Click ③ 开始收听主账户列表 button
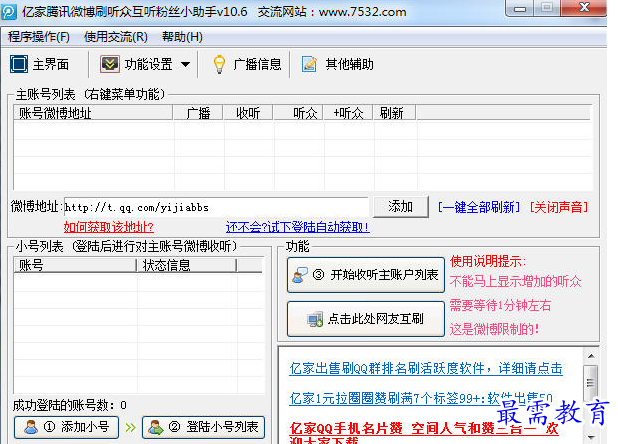 point(366,275)
